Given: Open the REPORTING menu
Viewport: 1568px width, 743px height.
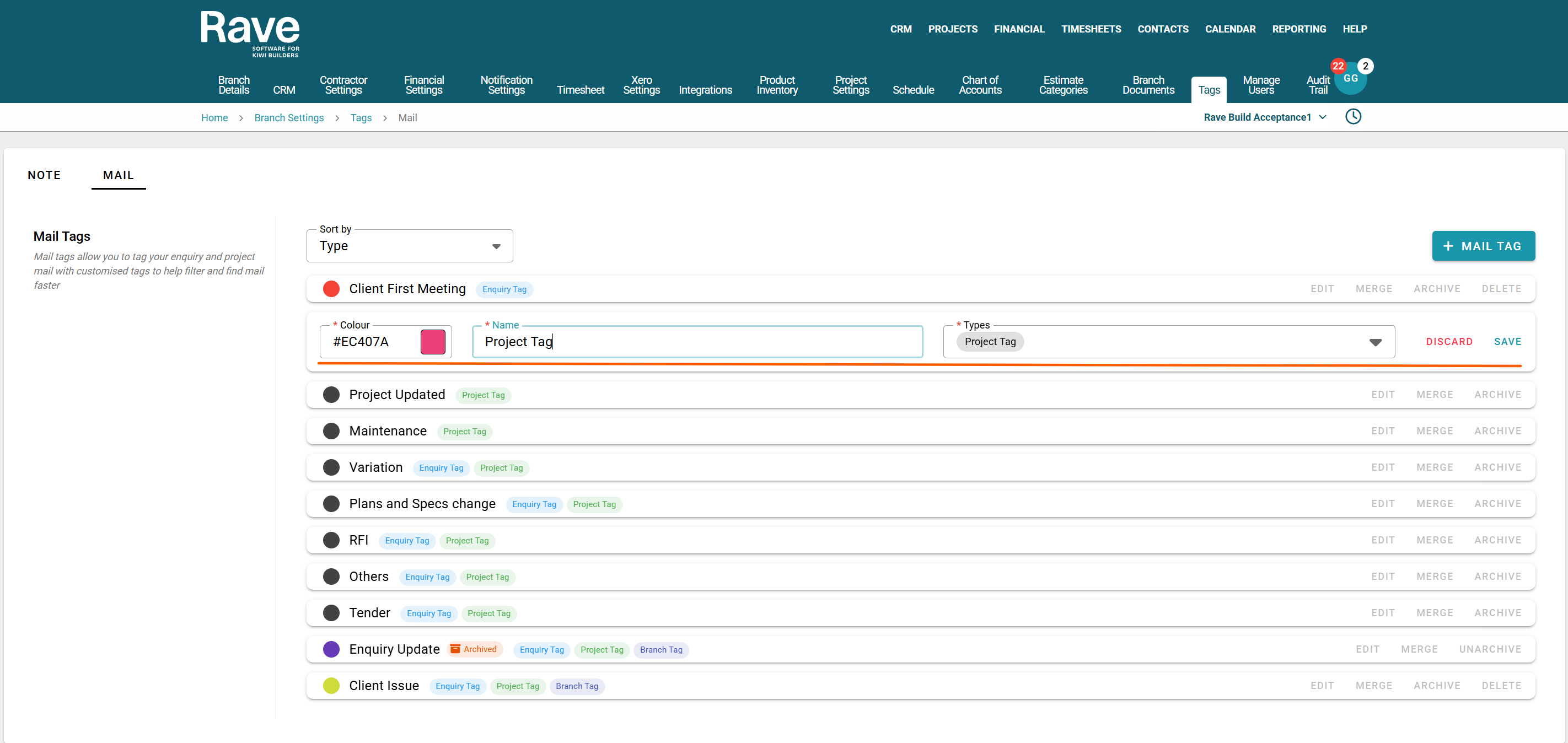Looking at the screenshot, I should coord(1298,29).
